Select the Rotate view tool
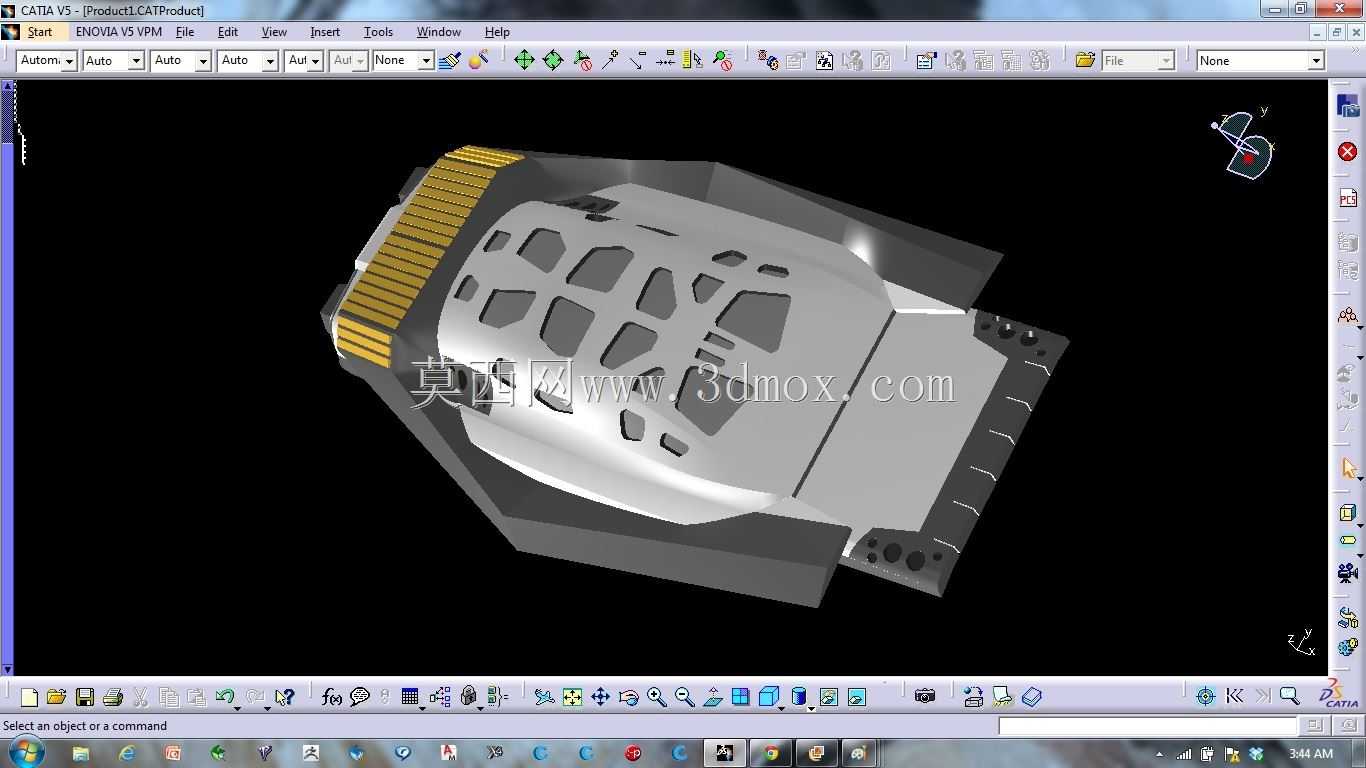The image size is (1366, 768). pyautogui.click(x=628, y=697)
